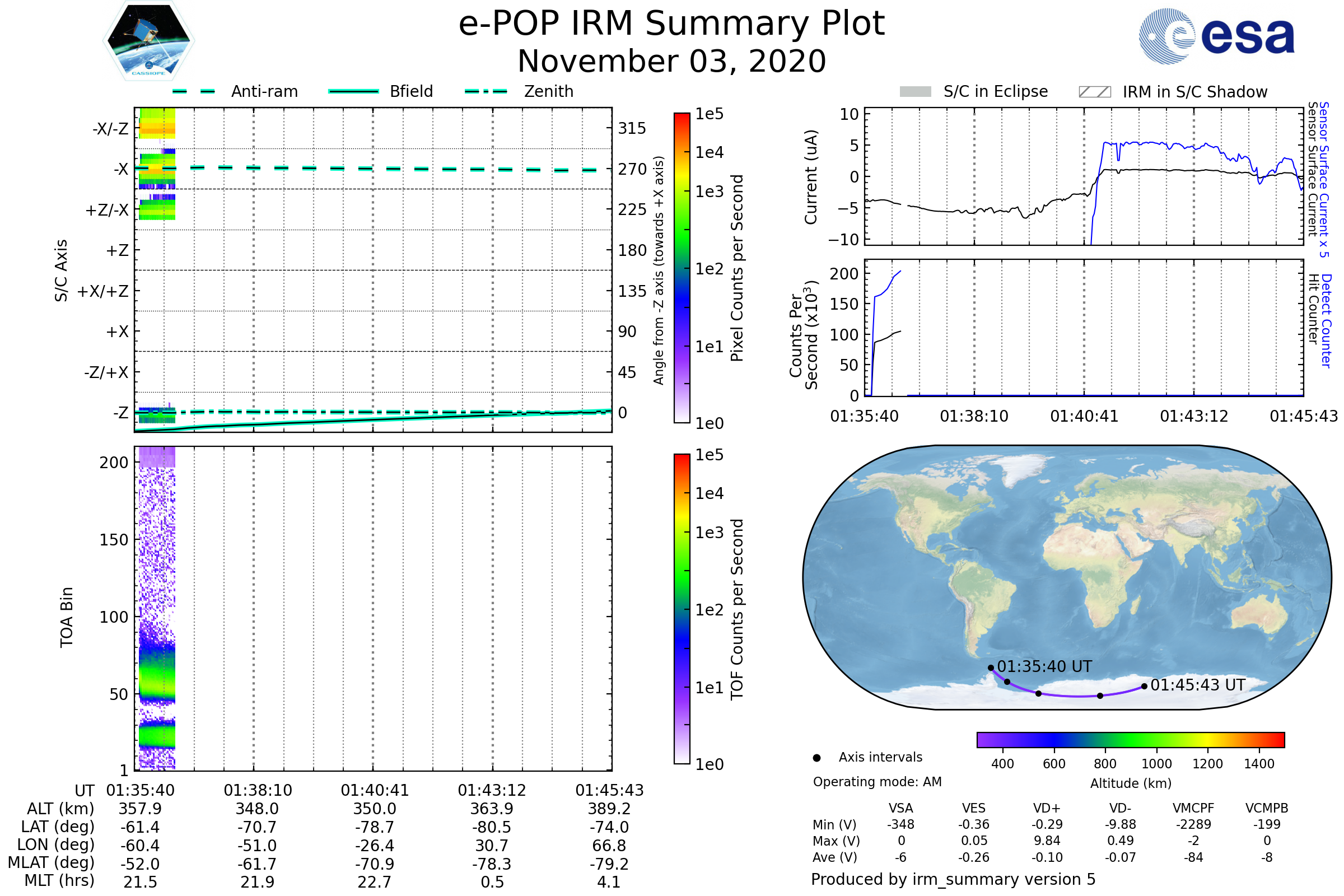This screenshot has width=1344, height=896.
Task: Click the VSA column header in voltage table
Action: pyautogui.click(x=900, y=808)
